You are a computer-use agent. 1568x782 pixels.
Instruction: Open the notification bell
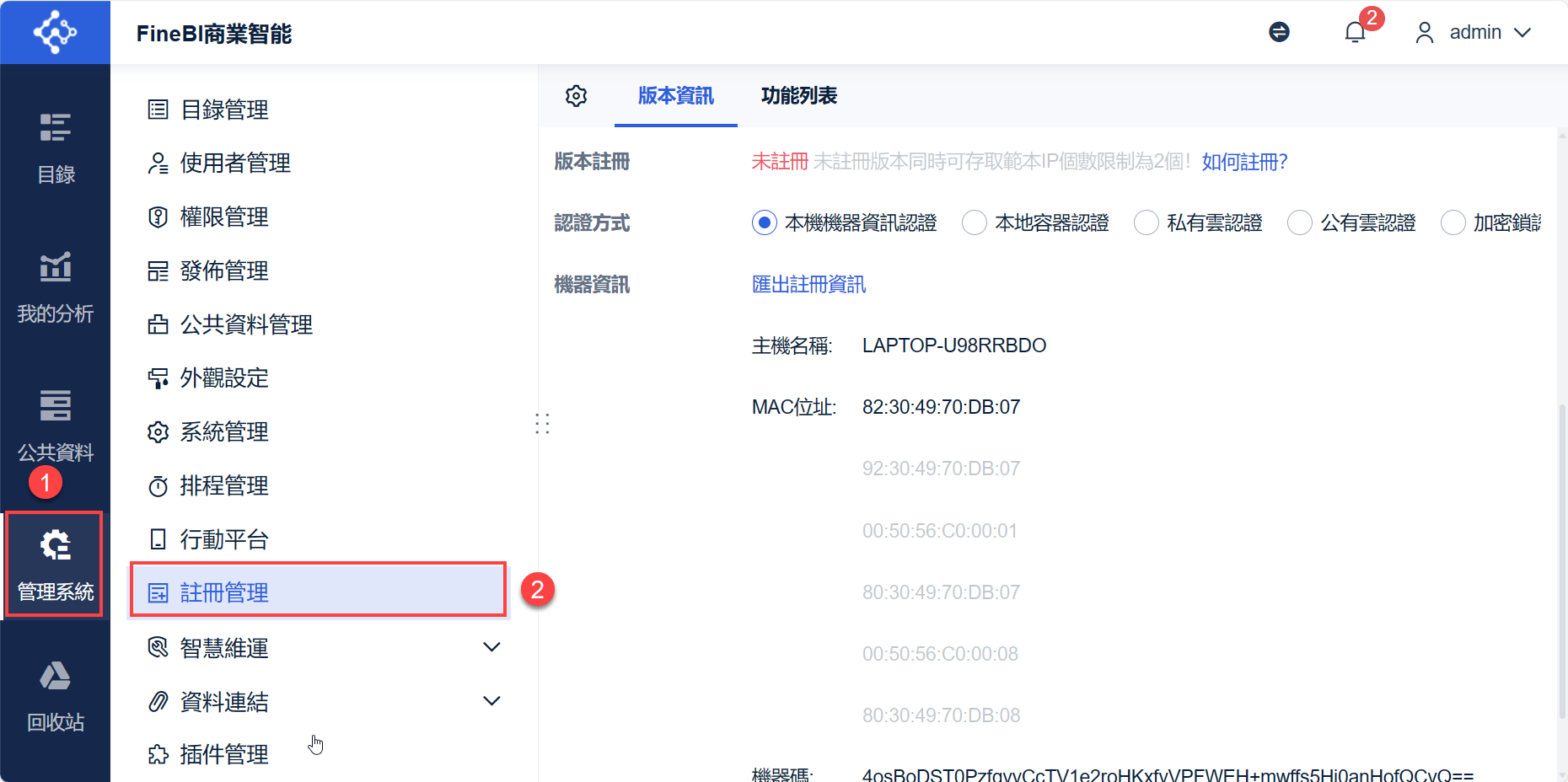[x=1355, y=32]
